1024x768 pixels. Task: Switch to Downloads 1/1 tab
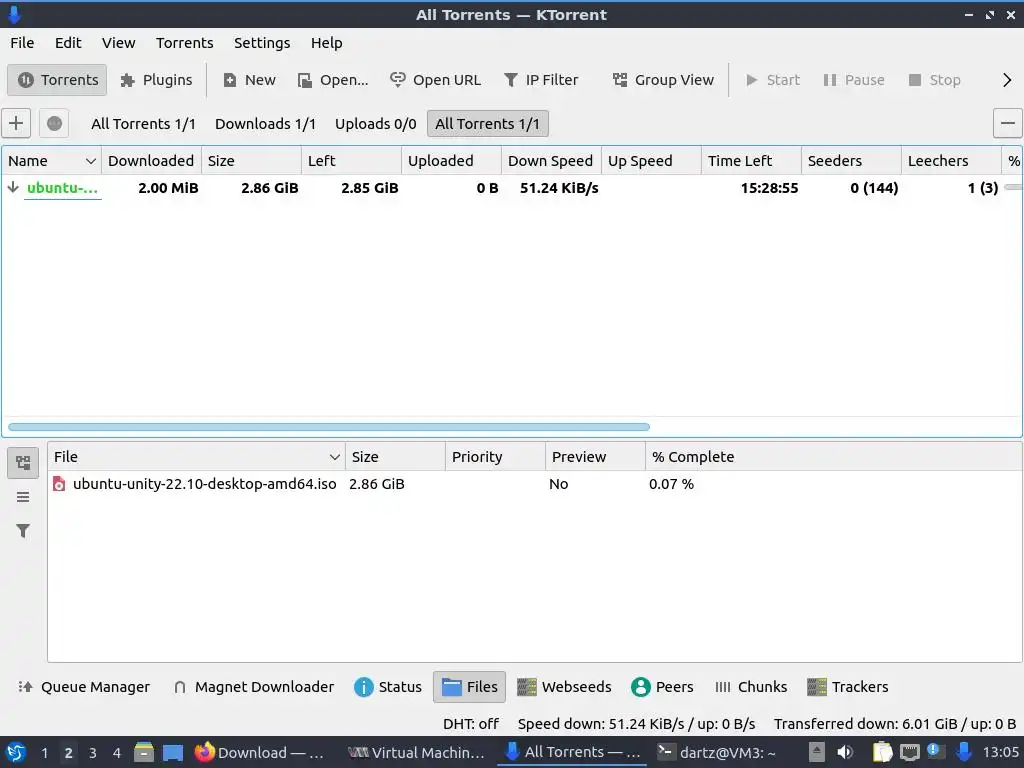265,124
